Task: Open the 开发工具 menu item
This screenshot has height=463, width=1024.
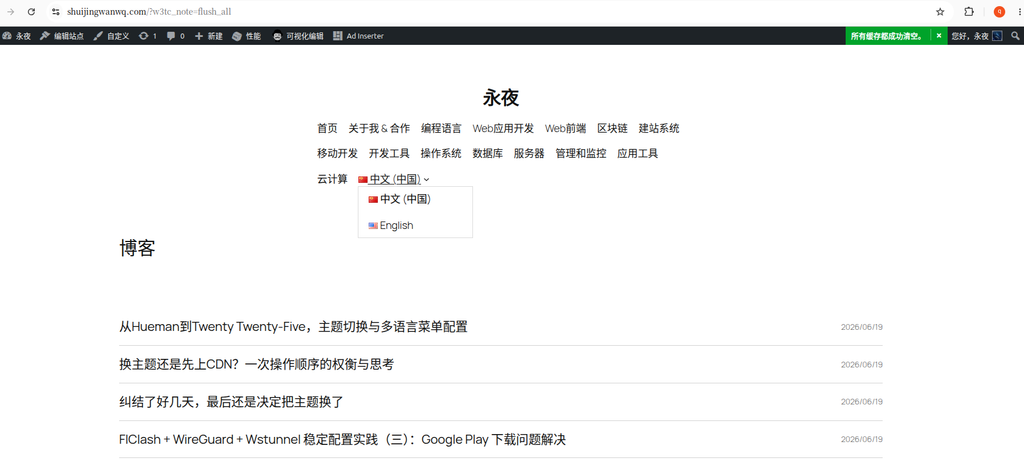Action: (x=389, y=153)
